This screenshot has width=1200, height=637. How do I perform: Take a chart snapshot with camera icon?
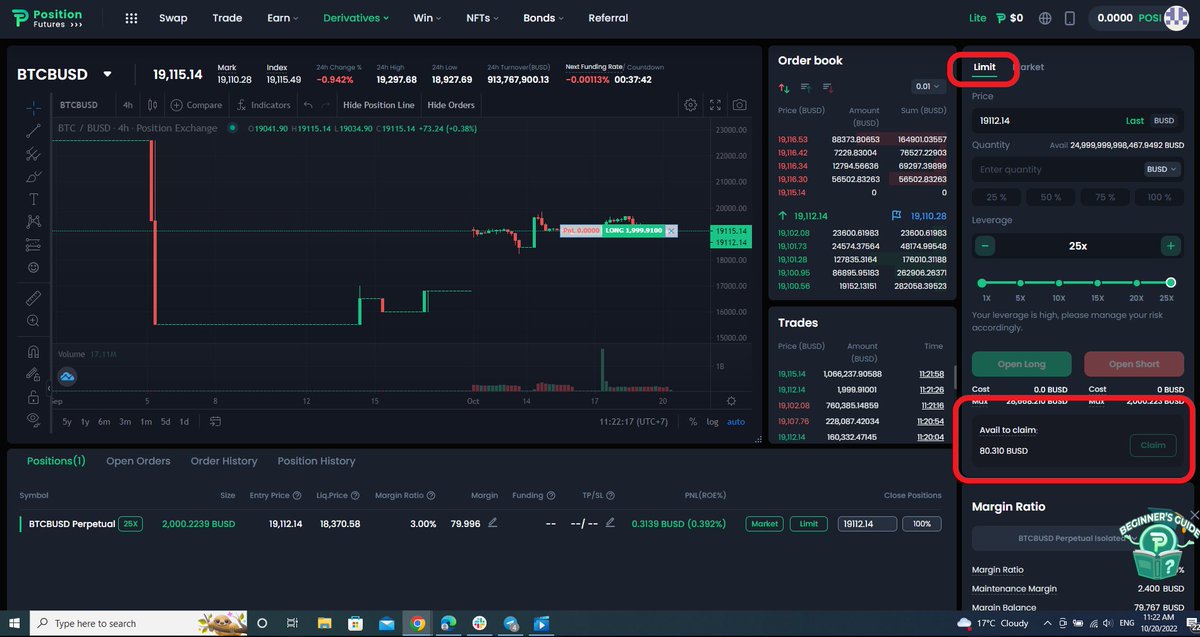tap(739, 104)
